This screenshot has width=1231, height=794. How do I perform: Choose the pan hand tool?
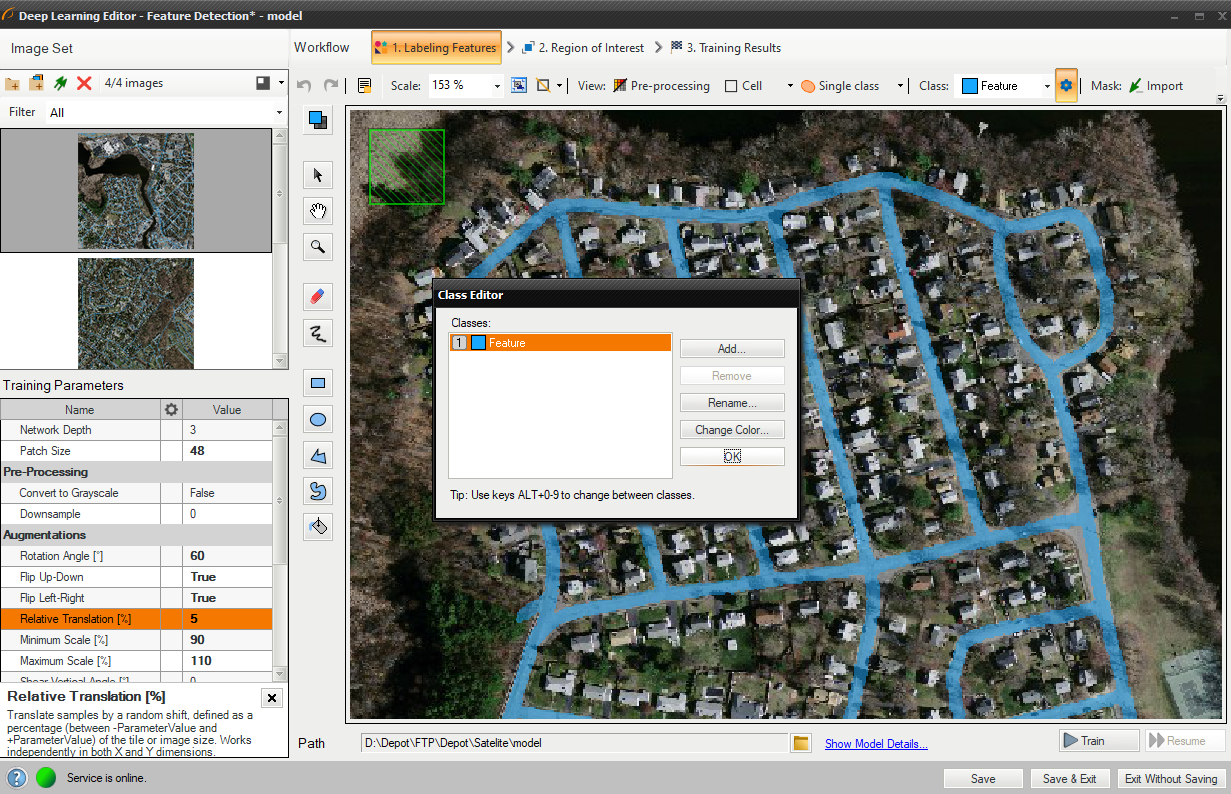(318, 211)
